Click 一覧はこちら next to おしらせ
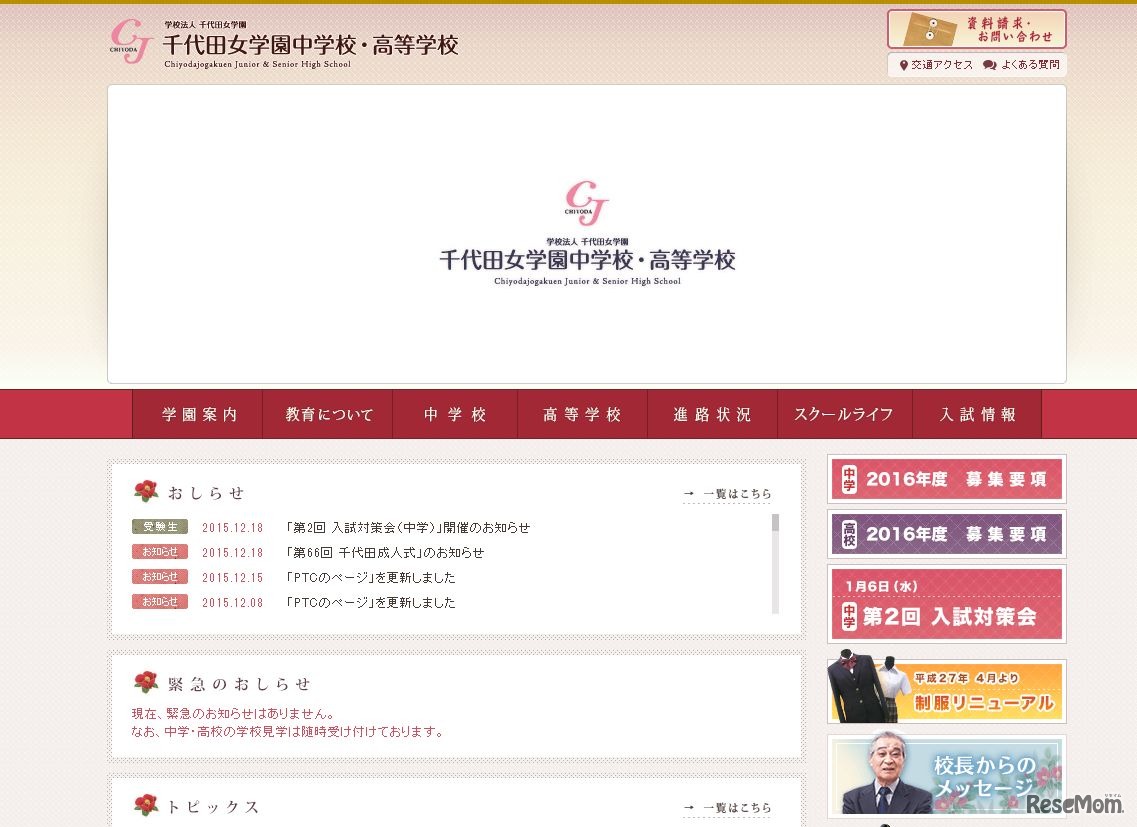The image size is (1137, 827). 737,493
